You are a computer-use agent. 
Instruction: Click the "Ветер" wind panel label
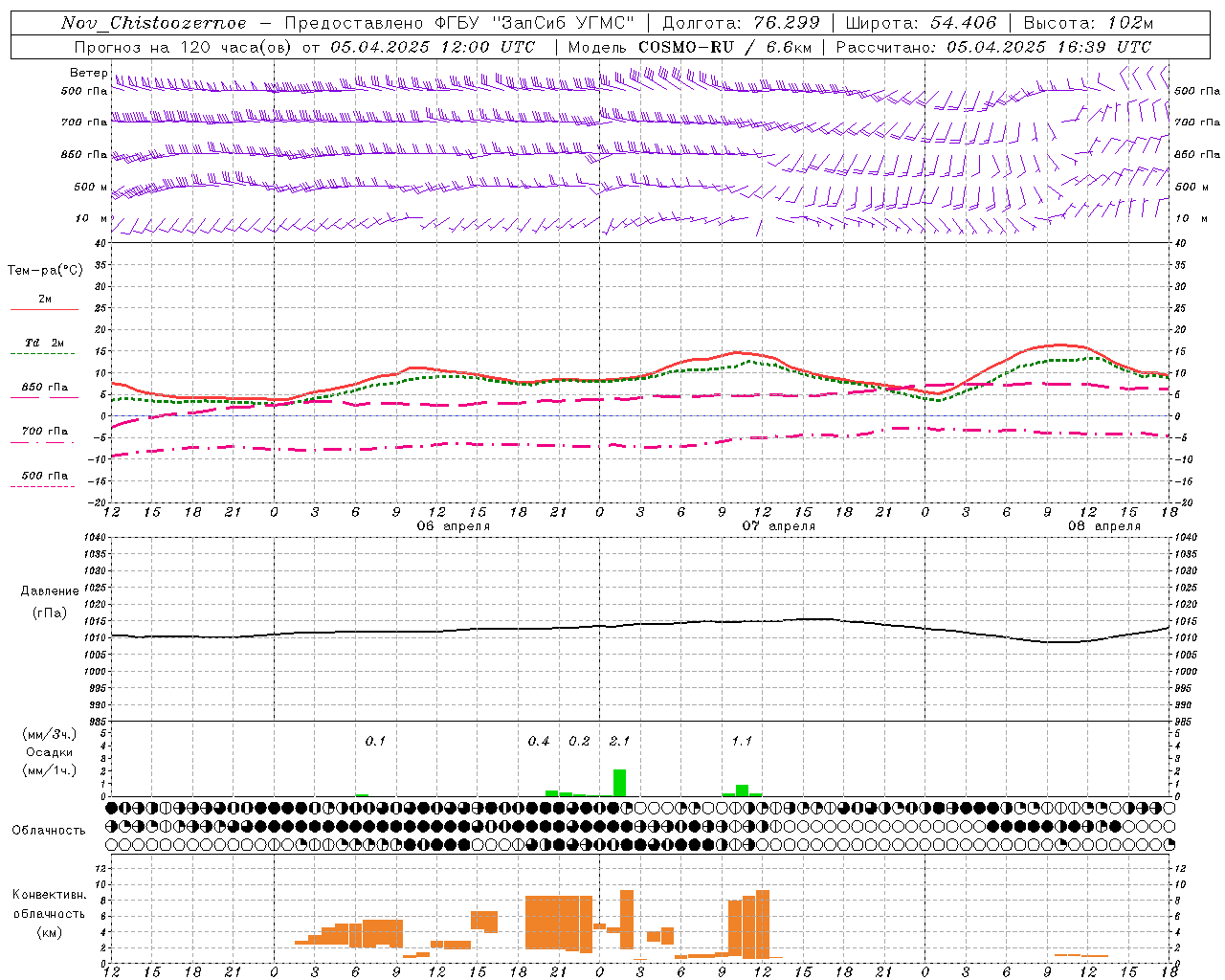click(89, 73)
